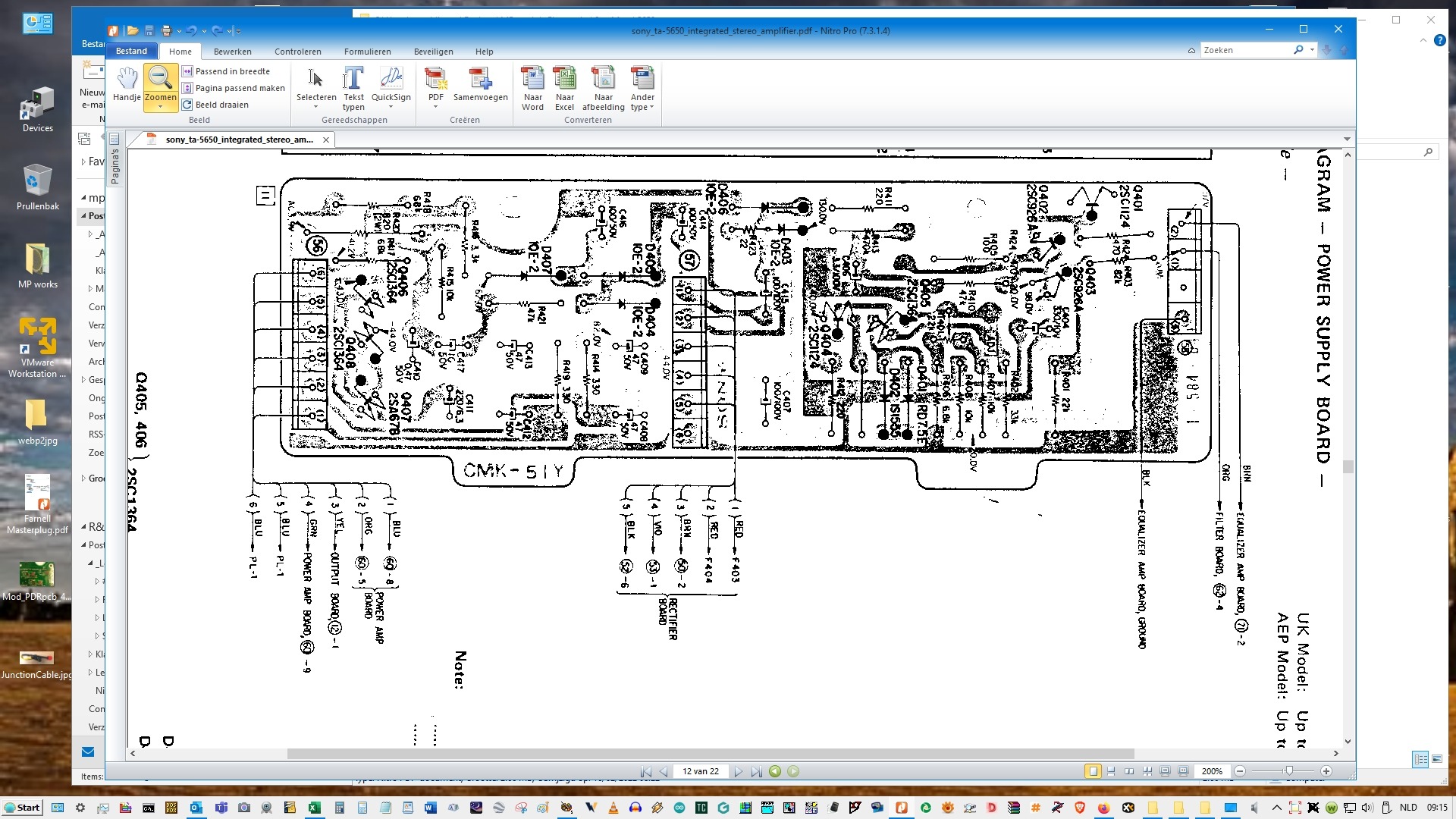Open the search options dropdown beside Zoeken
The width and height of the screenshot is (1456, 819).
[1312, 50]
